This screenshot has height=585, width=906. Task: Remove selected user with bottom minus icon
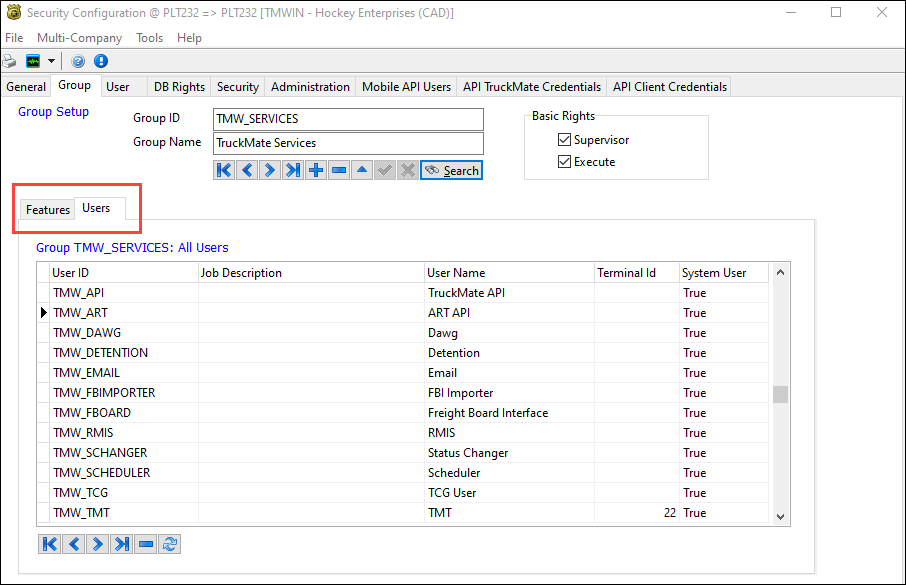146,544
